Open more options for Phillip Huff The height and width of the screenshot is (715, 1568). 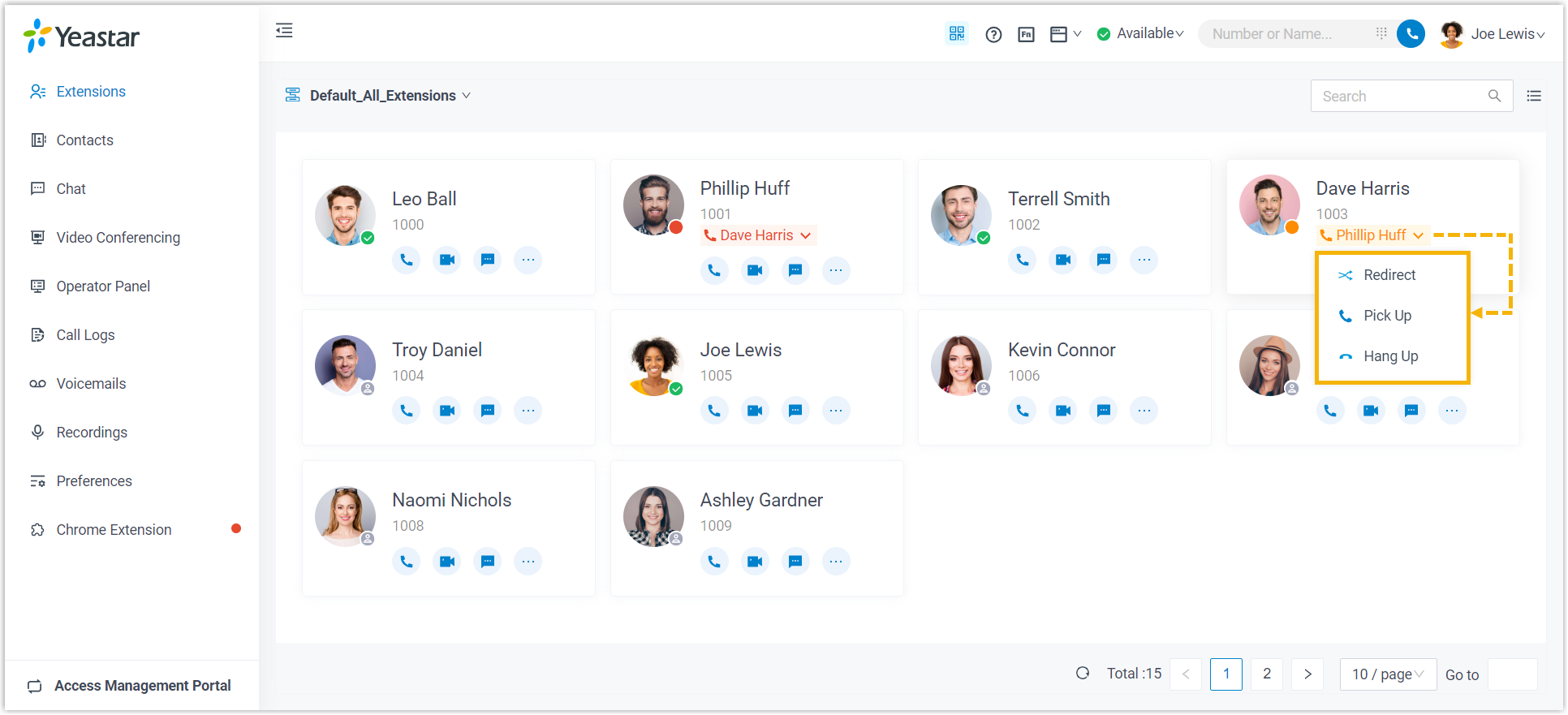click(x=836, y=270)
